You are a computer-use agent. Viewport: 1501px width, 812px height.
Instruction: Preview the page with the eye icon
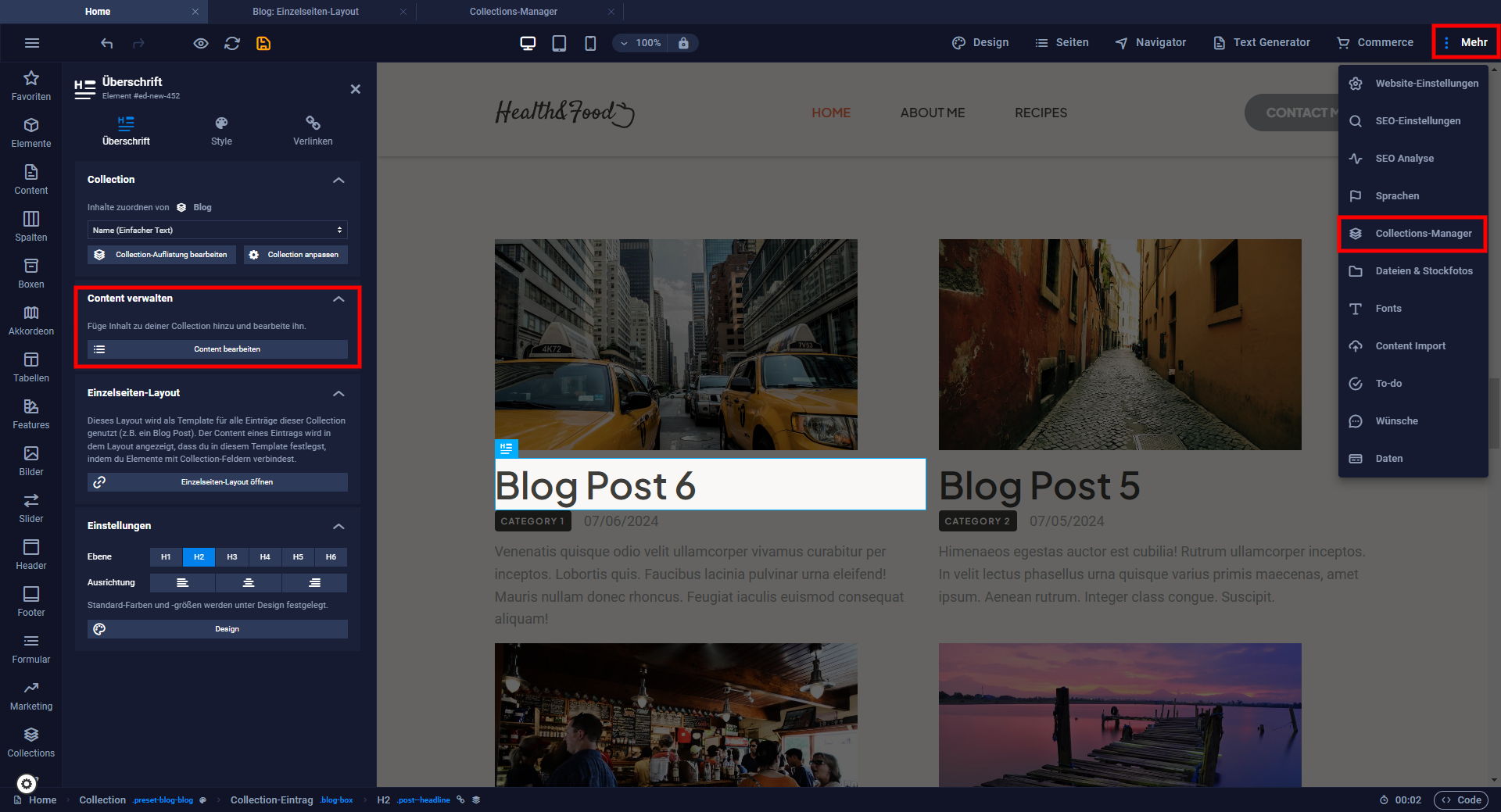point(201,43)
